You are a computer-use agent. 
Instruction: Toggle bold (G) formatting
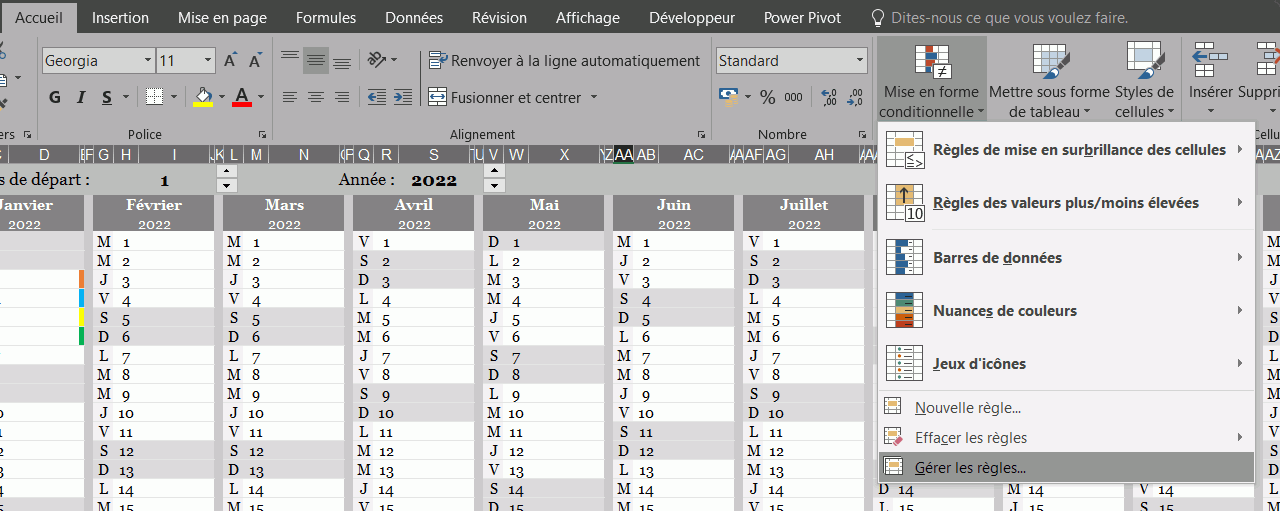[x=55, y=97]
